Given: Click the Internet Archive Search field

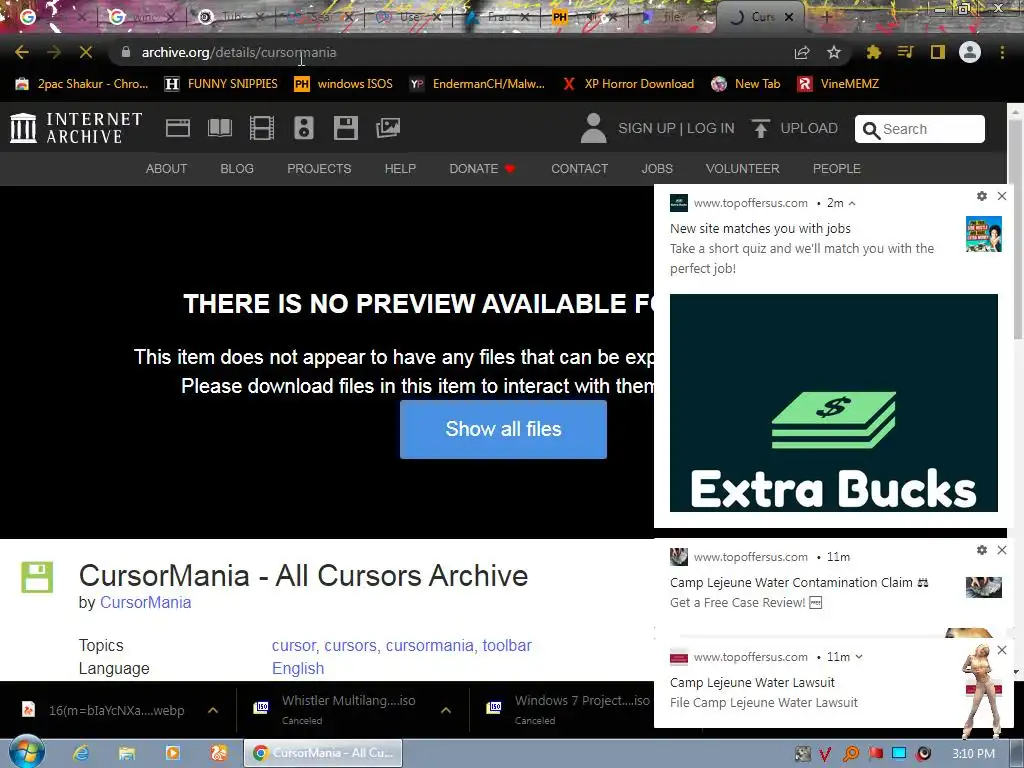Looking at the screenshot, I should pos(920,129).
